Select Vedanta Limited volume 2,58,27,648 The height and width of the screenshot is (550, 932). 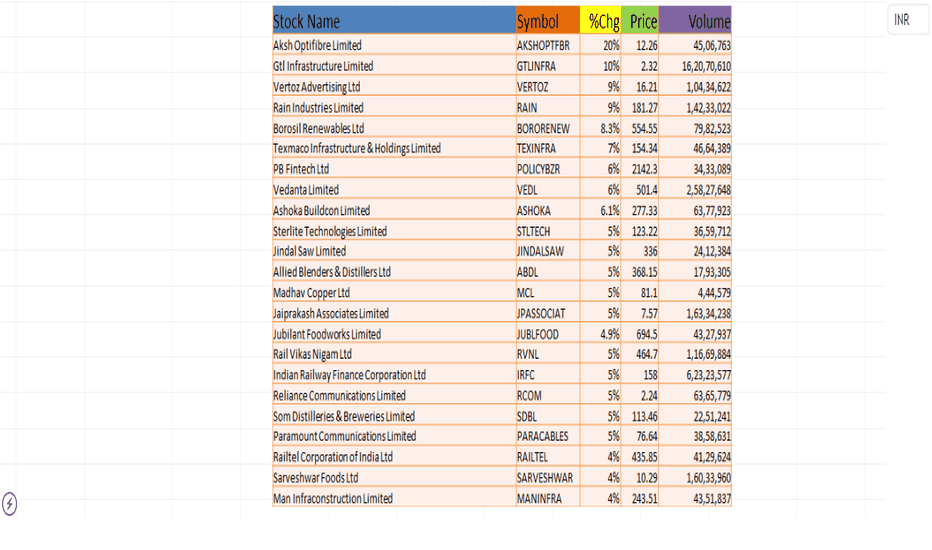pyautogui.click(x=695, y=190)
